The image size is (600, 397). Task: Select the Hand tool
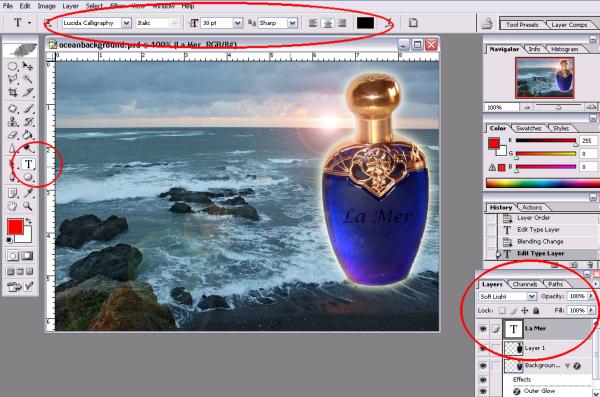point(13,206)
